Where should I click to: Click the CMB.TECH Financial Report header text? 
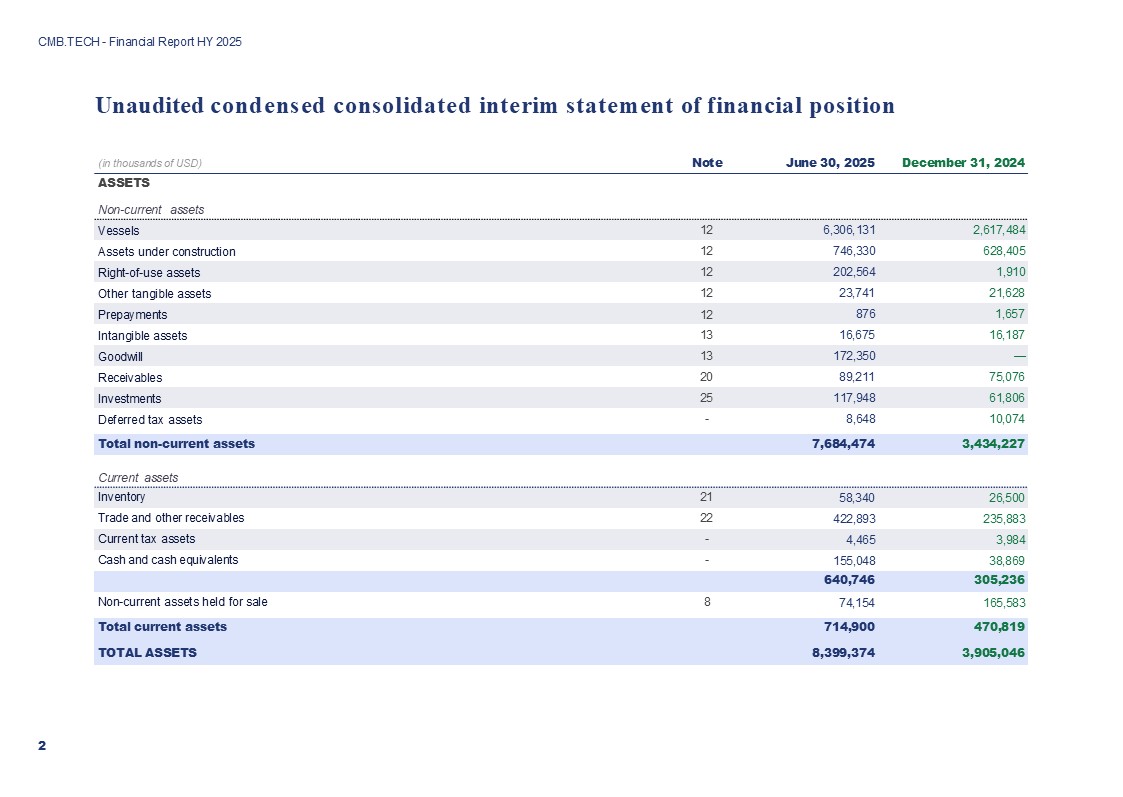point(140,42)
